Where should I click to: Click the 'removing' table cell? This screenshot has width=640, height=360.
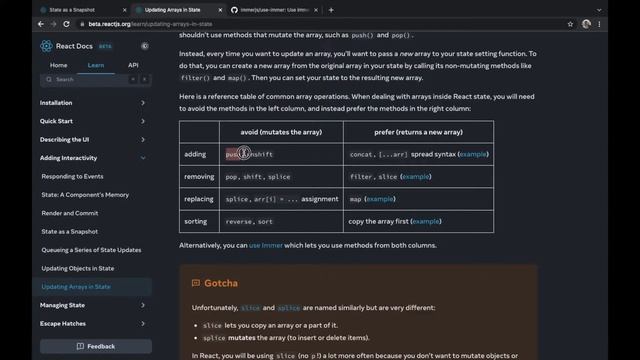(199, 177)
